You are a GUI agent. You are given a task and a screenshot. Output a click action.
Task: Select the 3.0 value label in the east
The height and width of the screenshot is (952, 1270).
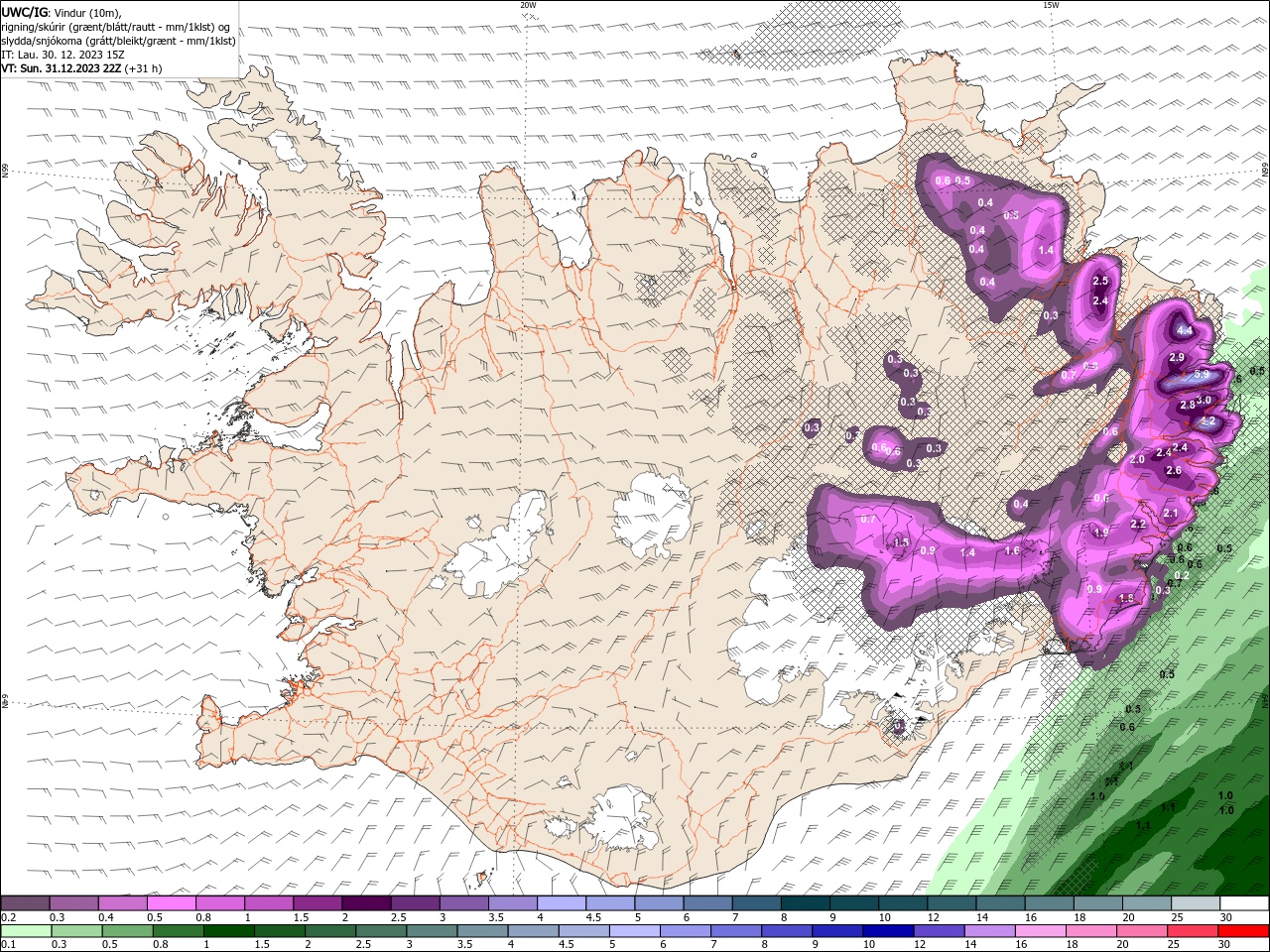pos(1204,400)
